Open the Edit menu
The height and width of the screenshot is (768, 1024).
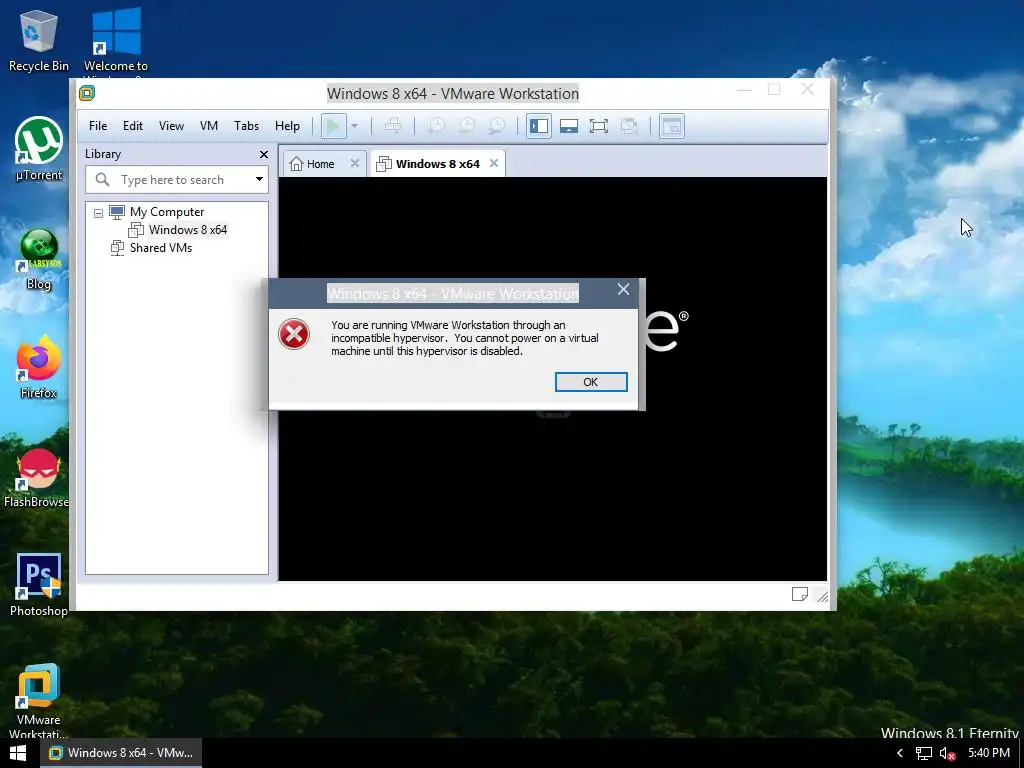(x=133, y=126)
